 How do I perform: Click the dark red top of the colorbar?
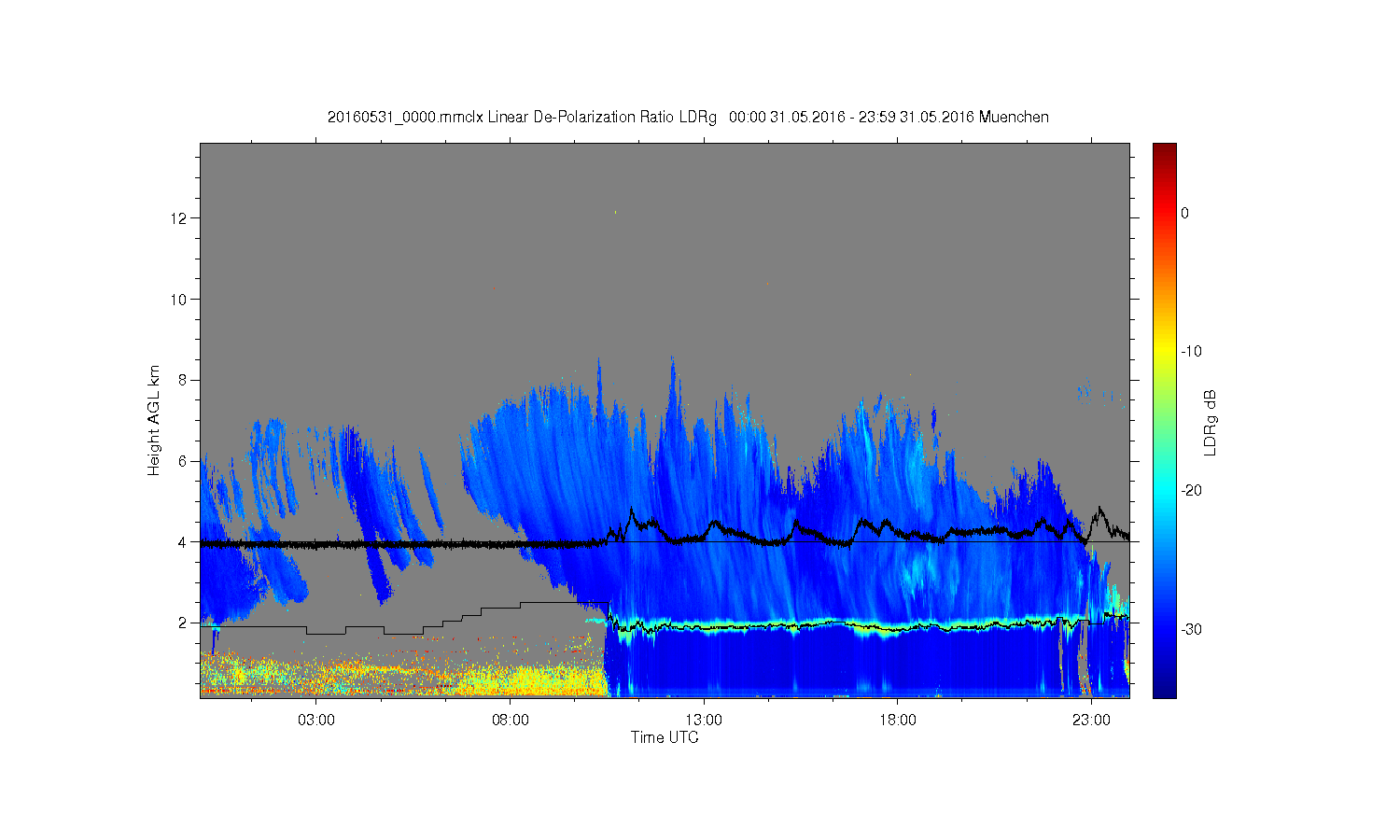pyautogui.click(x=1165, y=152)
